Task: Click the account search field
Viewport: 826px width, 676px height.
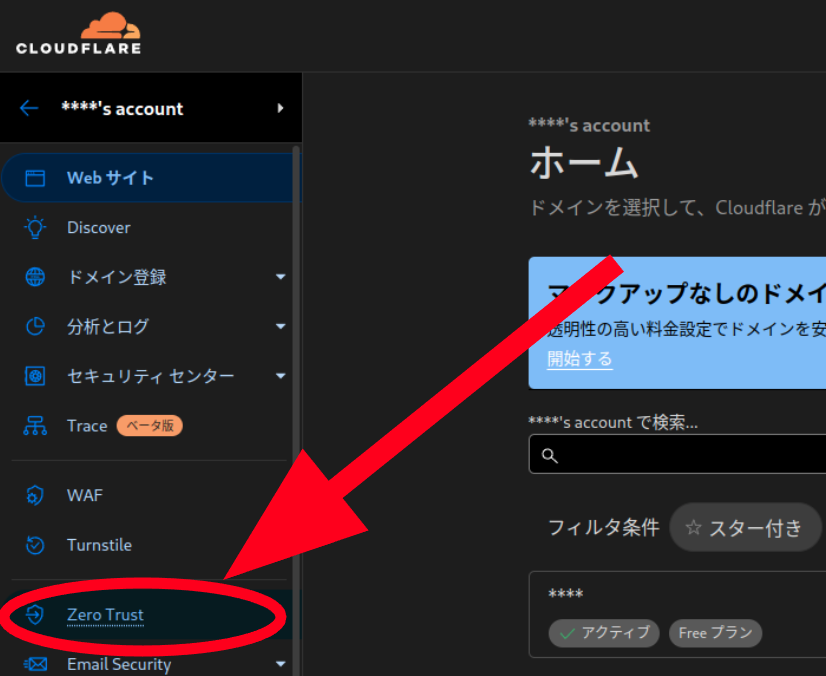Action: [x=677, y=454]
